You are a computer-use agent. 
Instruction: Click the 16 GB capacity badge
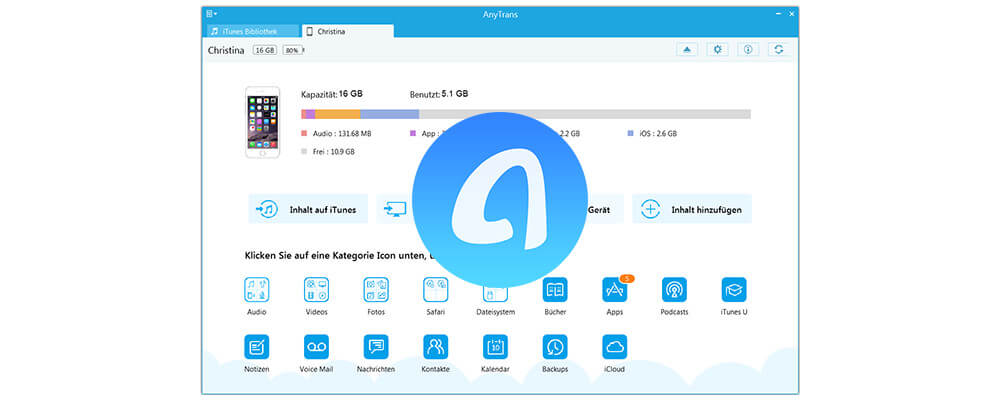pos(265,50)
